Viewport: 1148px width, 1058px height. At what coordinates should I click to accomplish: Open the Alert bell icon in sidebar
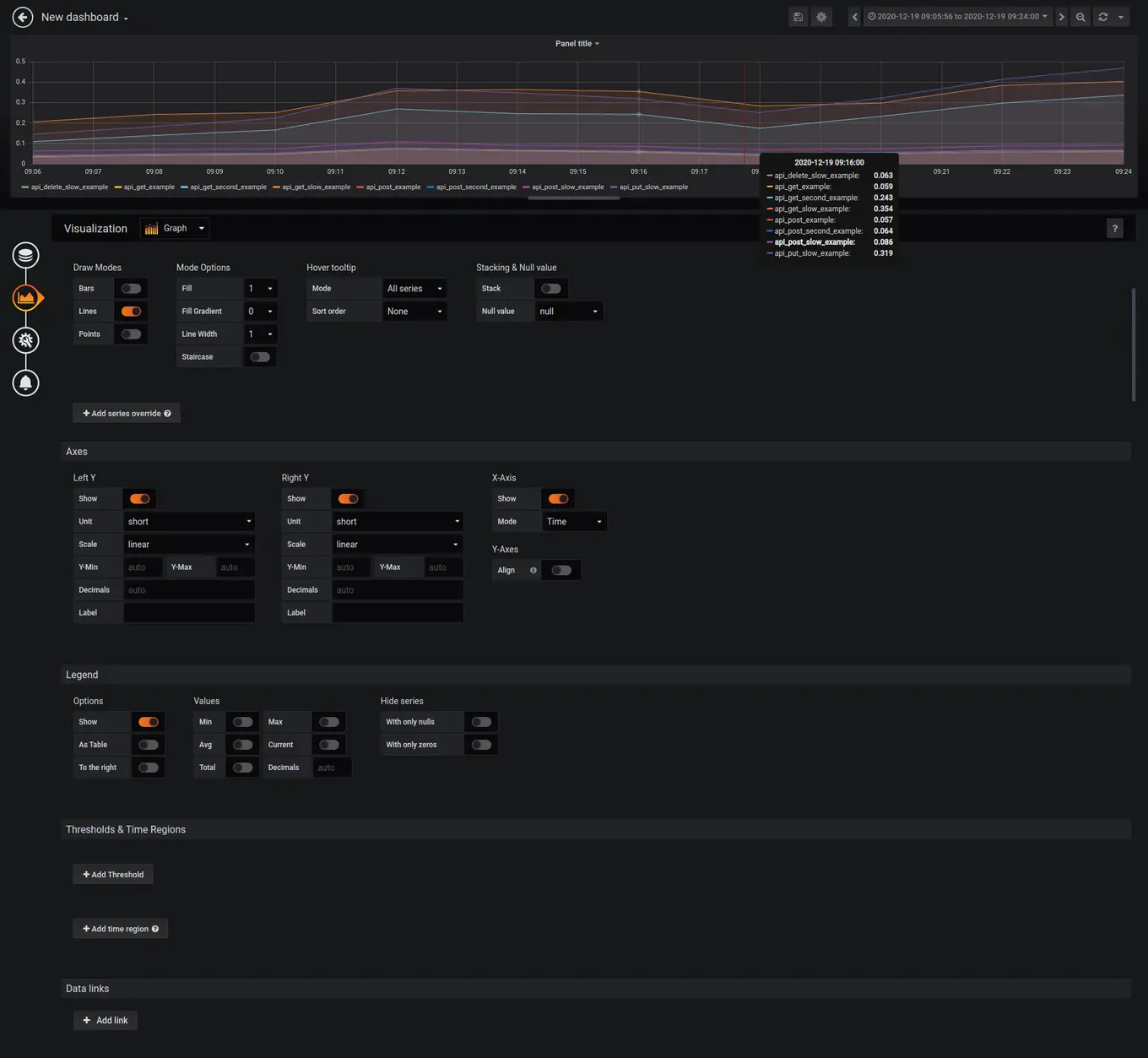pos(25,383)
